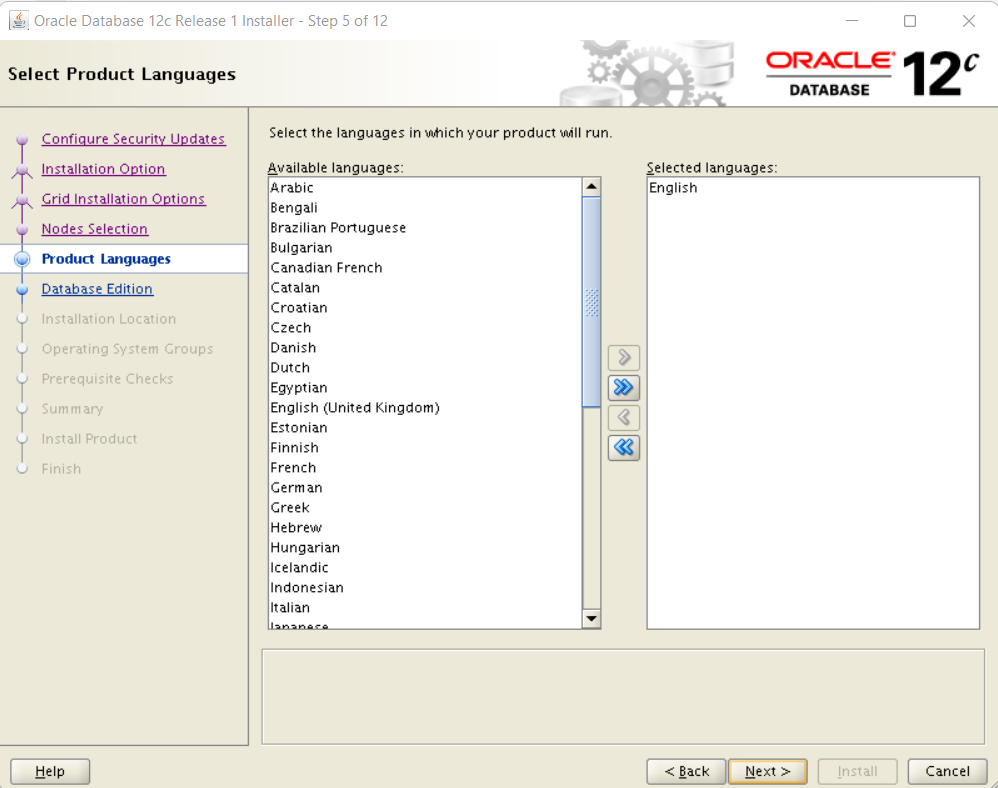Select English in Selected languages list
998x788 pixels.
813,188
